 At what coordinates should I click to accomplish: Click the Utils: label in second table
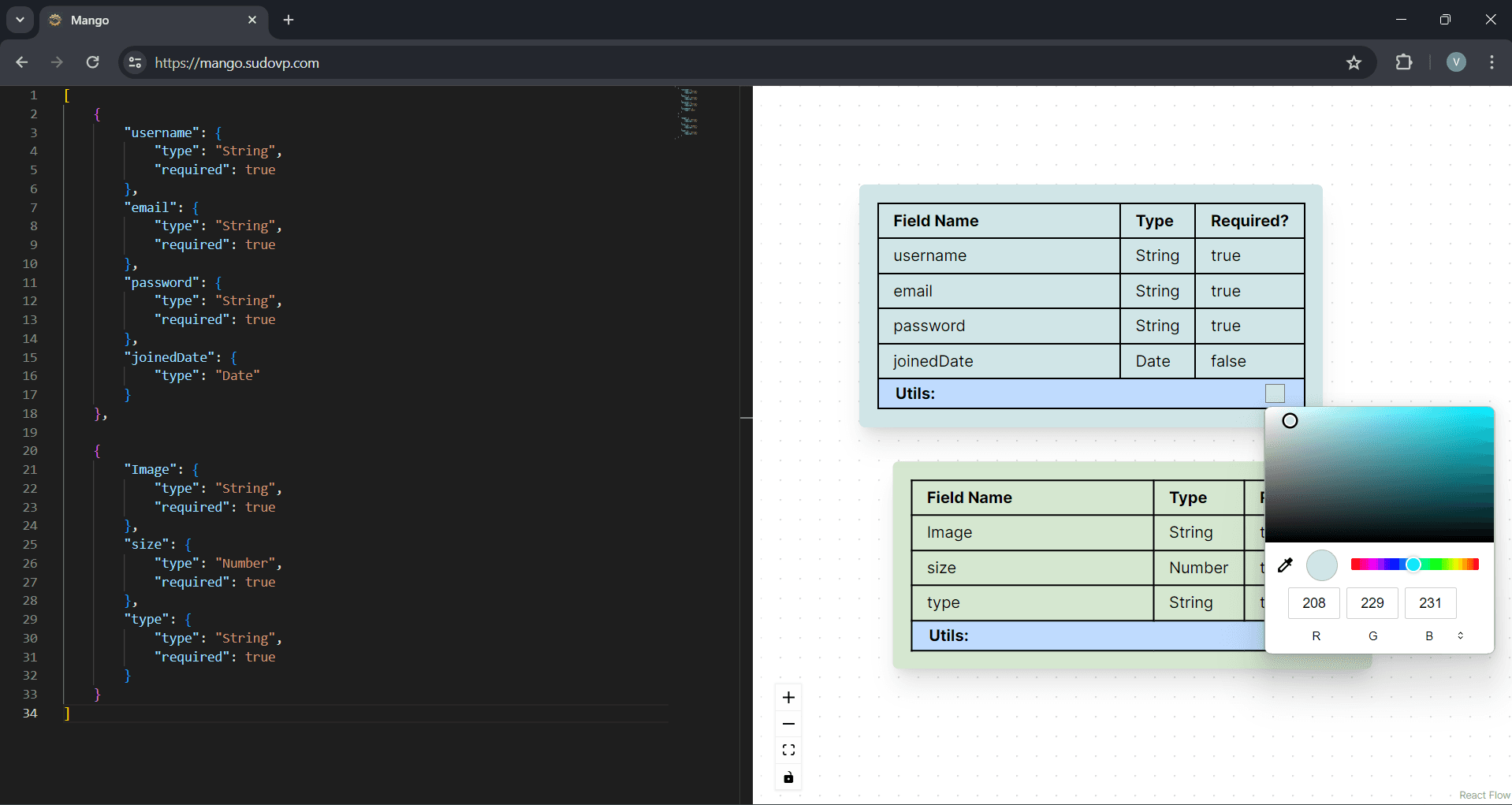[x=948, y=635]
